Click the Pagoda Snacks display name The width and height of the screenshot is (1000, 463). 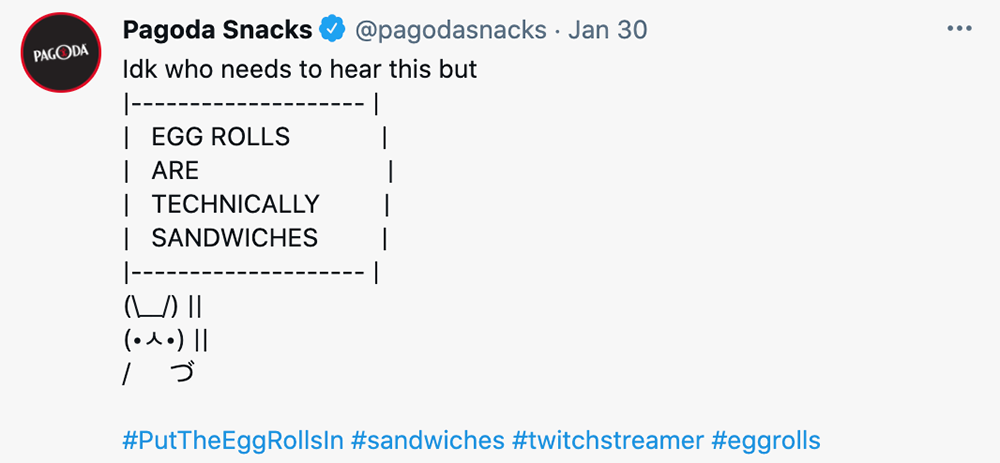217,31
